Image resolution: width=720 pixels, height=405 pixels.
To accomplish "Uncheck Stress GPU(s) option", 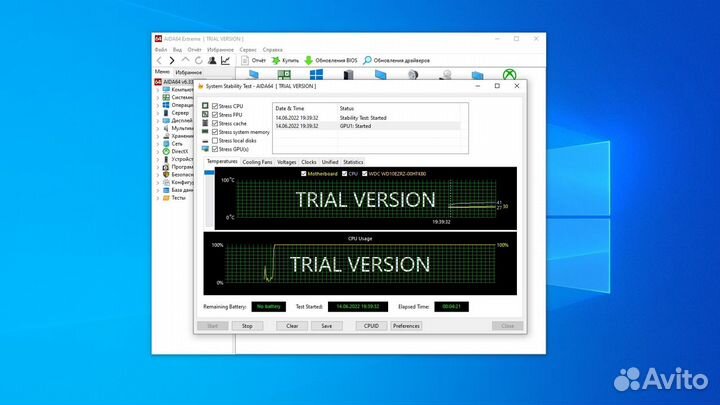I will click(x=215, y=149).
